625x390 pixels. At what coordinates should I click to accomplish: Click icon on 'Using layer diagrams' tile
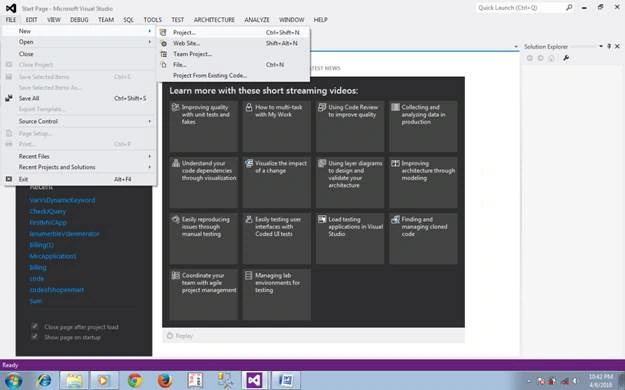coord(322,163)
